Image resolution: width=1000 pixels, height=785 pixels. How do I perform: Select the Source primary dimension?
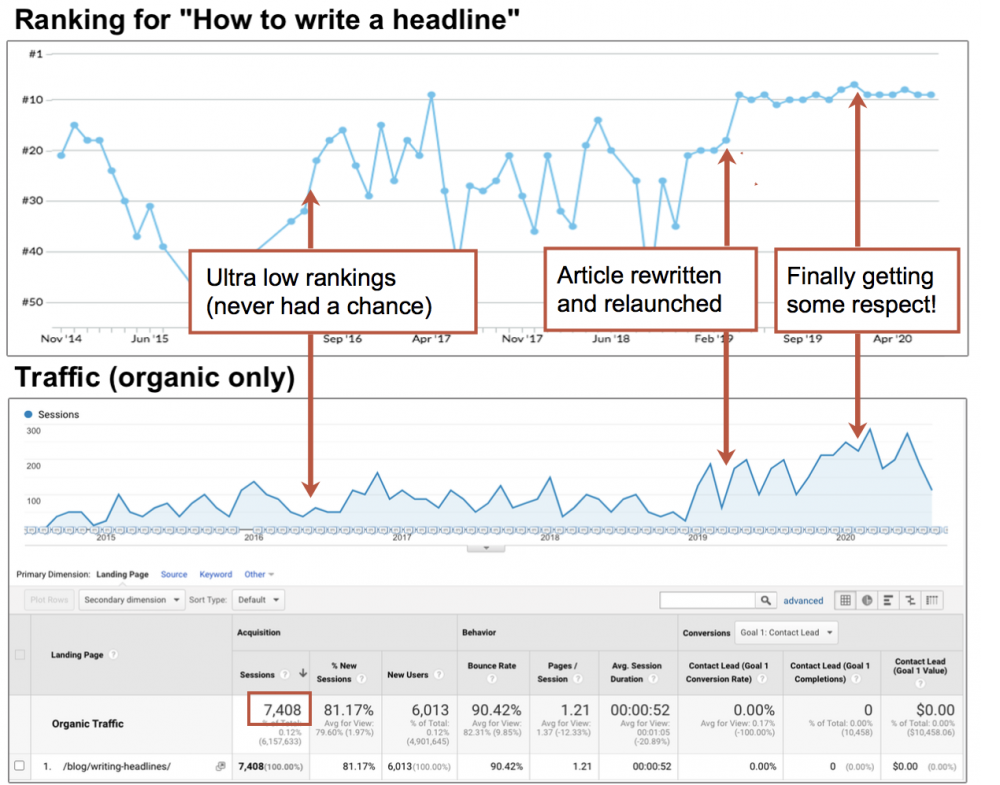[x=174, y=575]
